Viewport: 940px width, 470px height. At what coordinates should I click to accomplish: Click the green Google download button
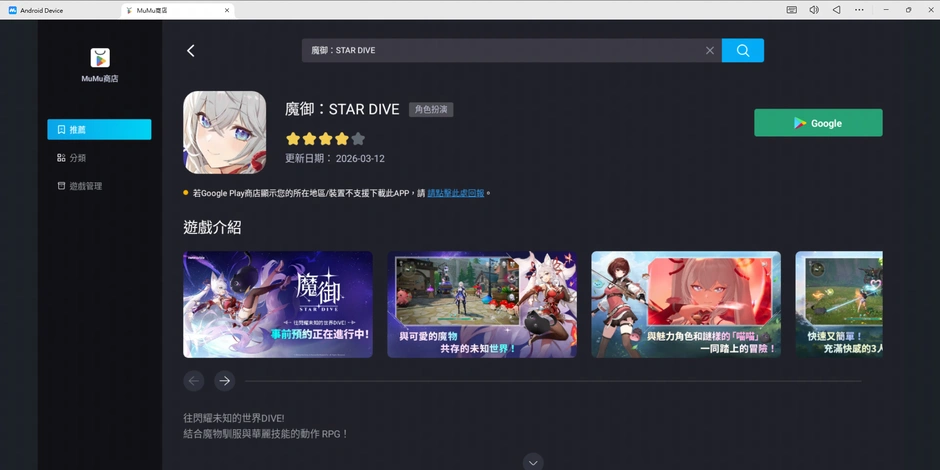[818, 123]
